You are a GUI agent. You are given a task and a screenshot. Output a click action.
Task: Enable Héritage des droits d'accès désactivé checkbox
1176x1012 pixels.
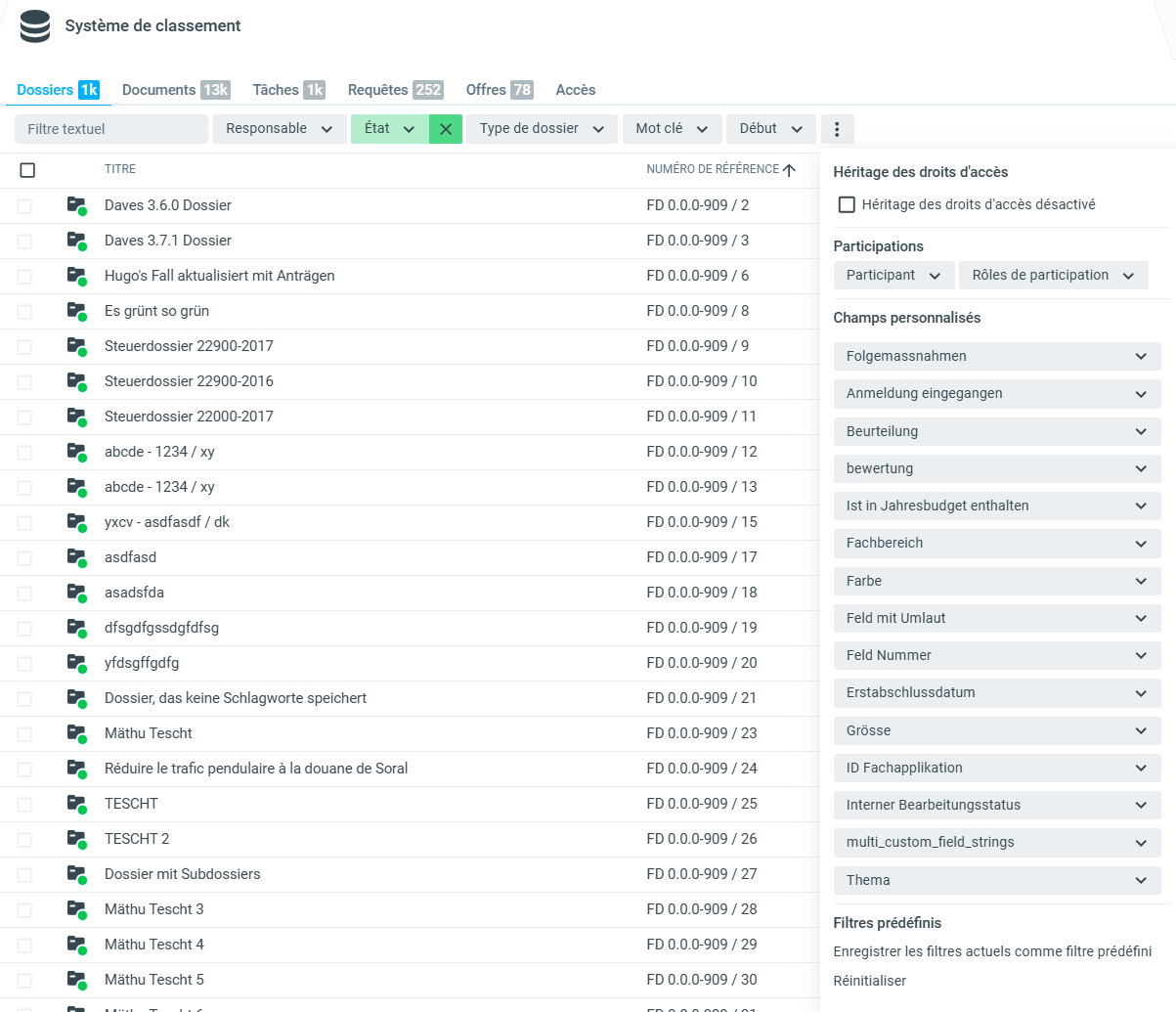(848, 205)
